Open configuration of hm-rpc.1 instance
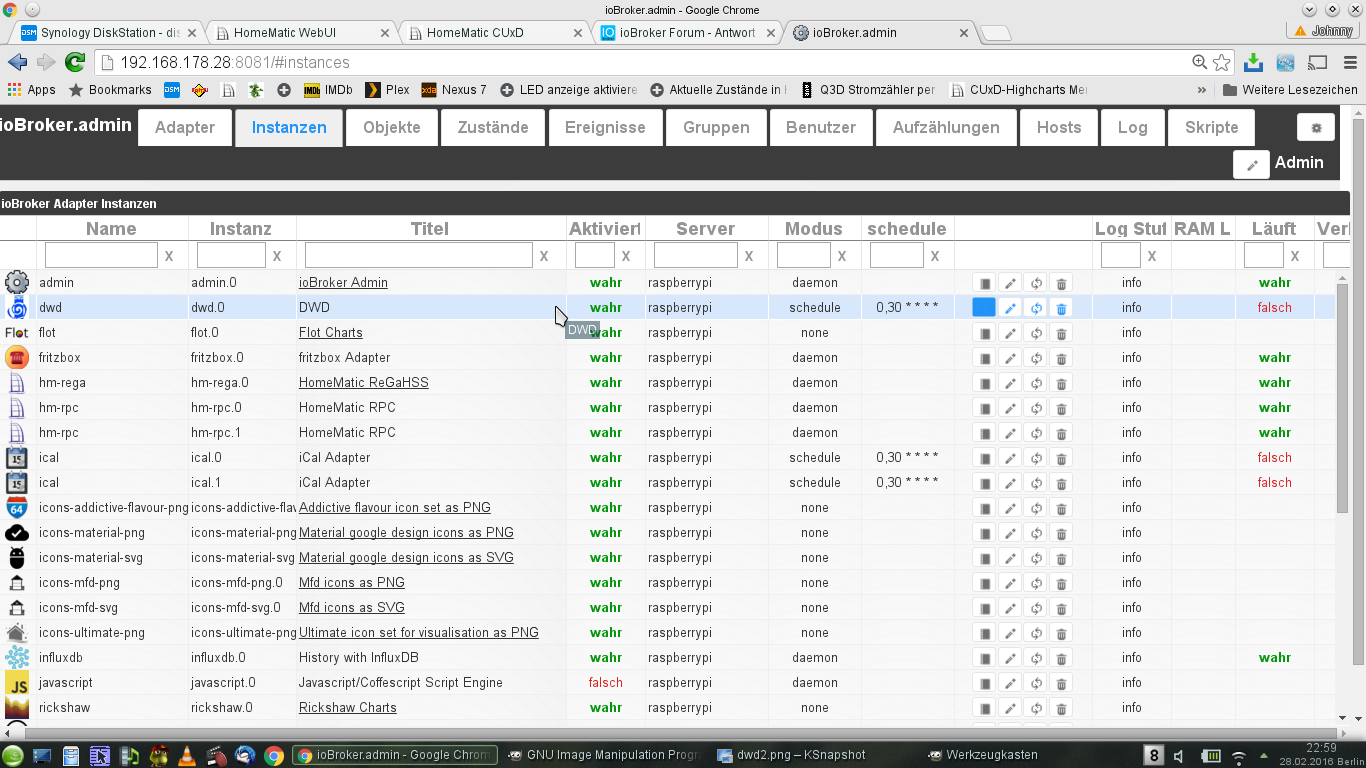This screenshot has width=1366, height=768. tap(984, 433)
